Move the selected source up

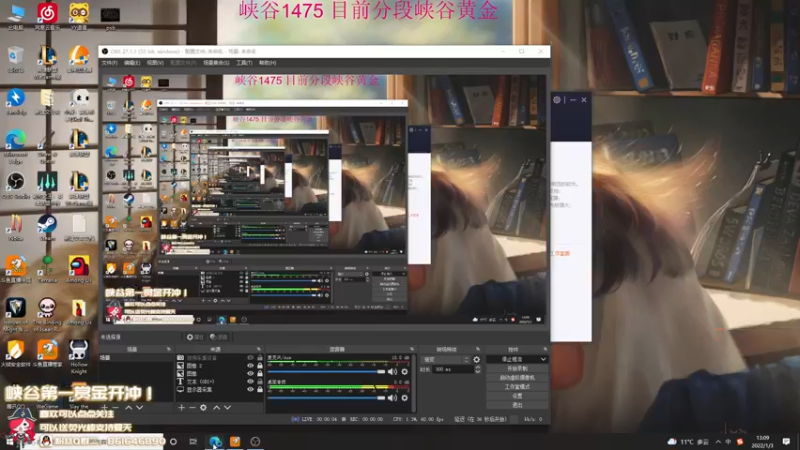(x=216, y=408)
